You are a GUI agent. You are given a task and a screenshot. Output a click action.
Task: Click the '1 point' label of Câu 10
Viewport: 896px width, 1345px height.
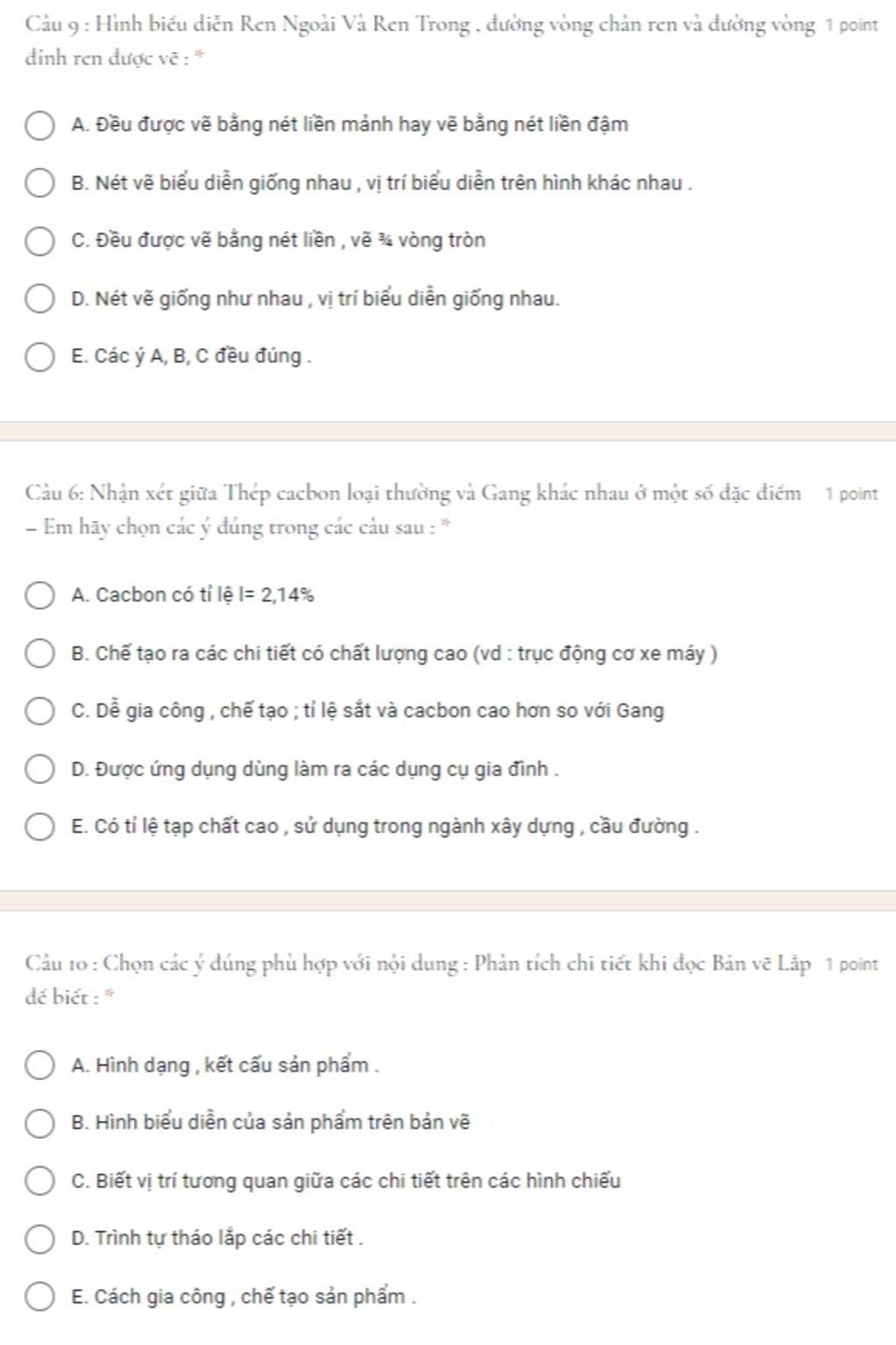point(850,964)
